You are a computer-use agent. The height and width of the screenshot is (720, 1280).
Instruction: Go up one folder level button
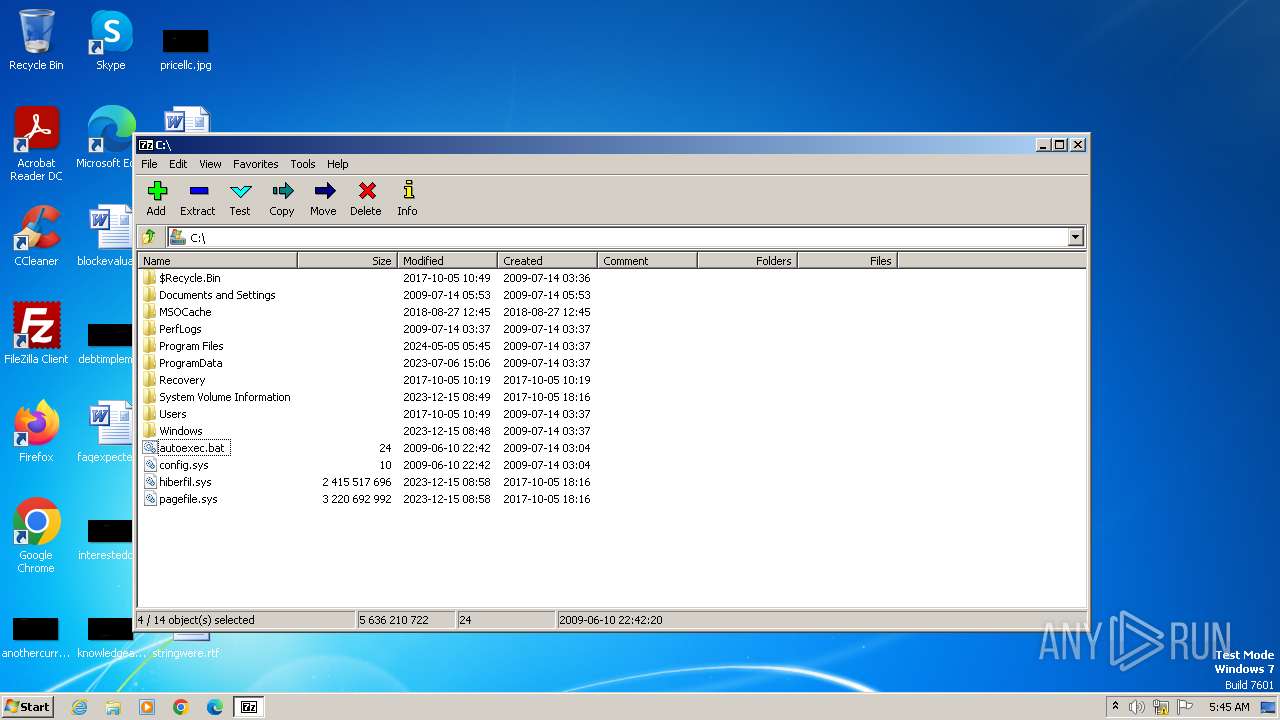pos(149,237)
